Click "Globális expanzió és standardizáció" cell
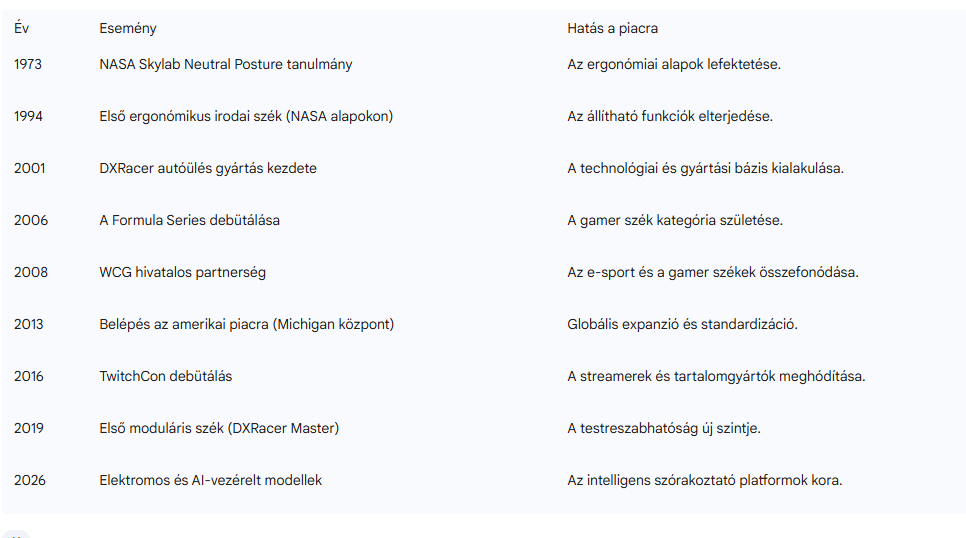The height and width of the screenshot is (538, 966). pyautogui.click(x=682, y=324)
